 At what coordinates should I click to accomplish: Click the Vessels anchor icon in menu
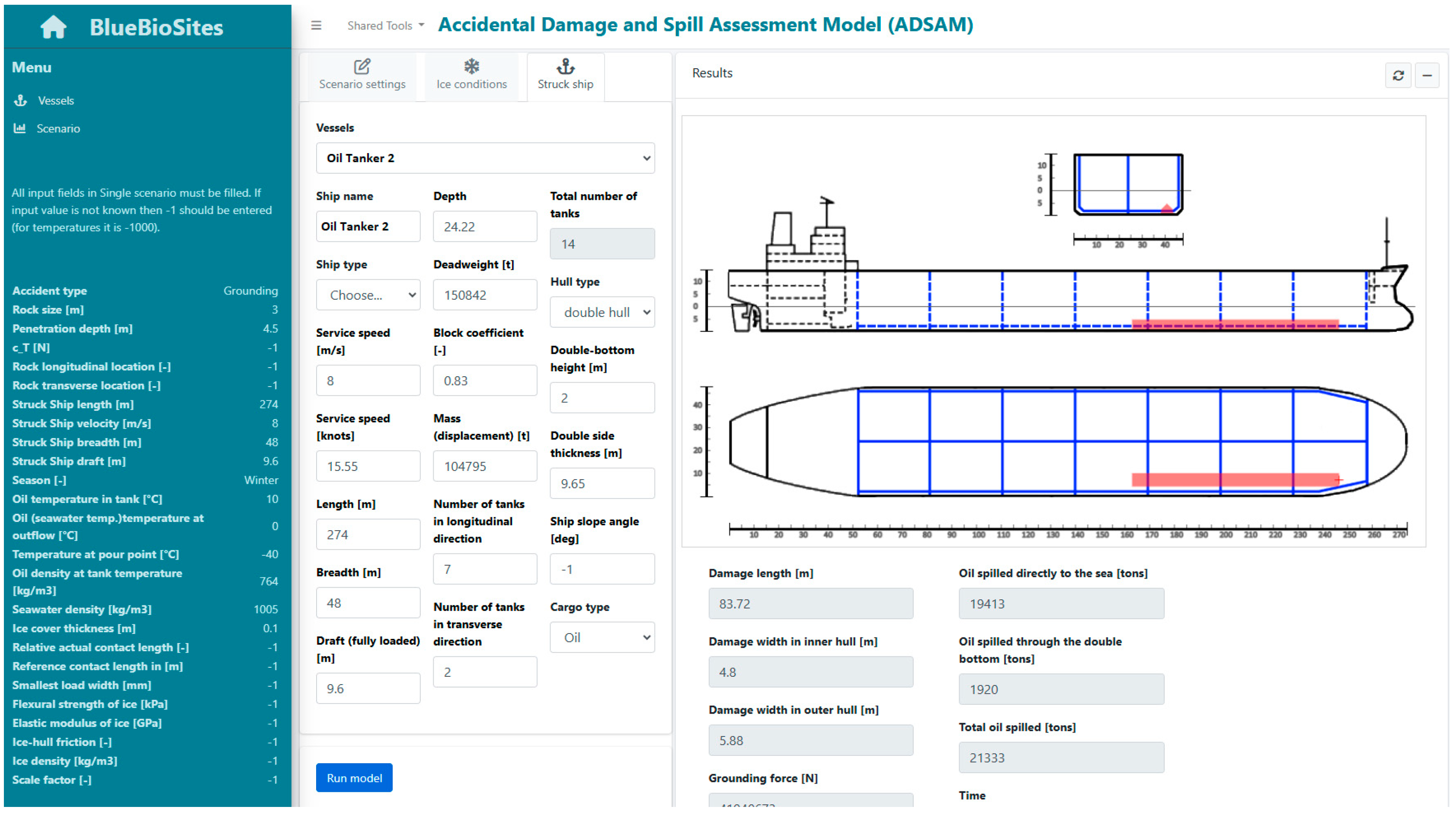coord(21,101)
